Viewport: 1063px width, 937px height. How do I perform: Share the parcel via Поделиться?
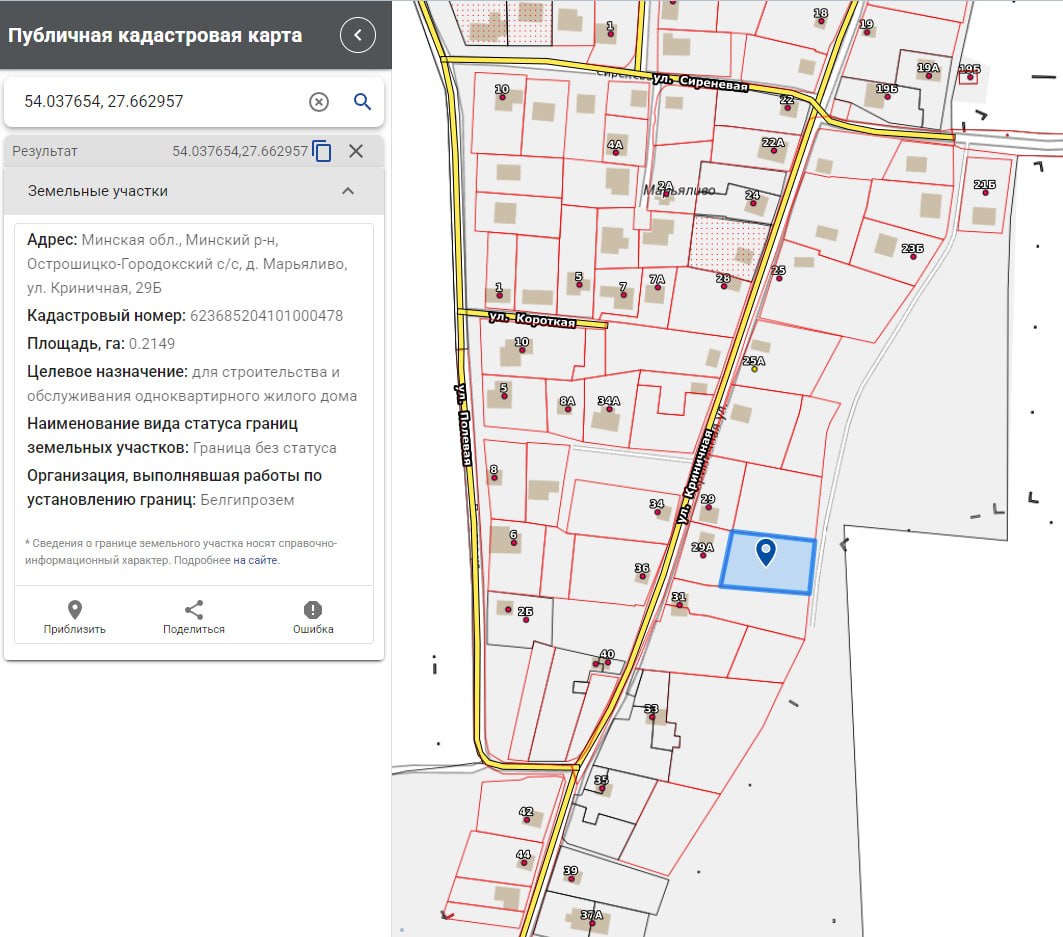pos(194,617)
